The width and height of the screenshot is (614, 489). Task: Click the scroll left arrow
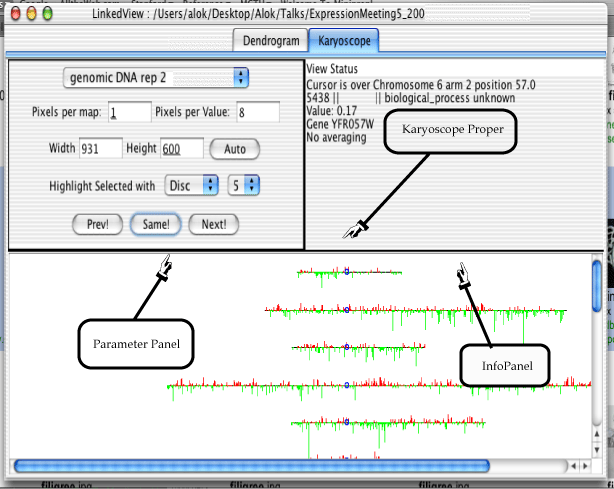[574, 466]
